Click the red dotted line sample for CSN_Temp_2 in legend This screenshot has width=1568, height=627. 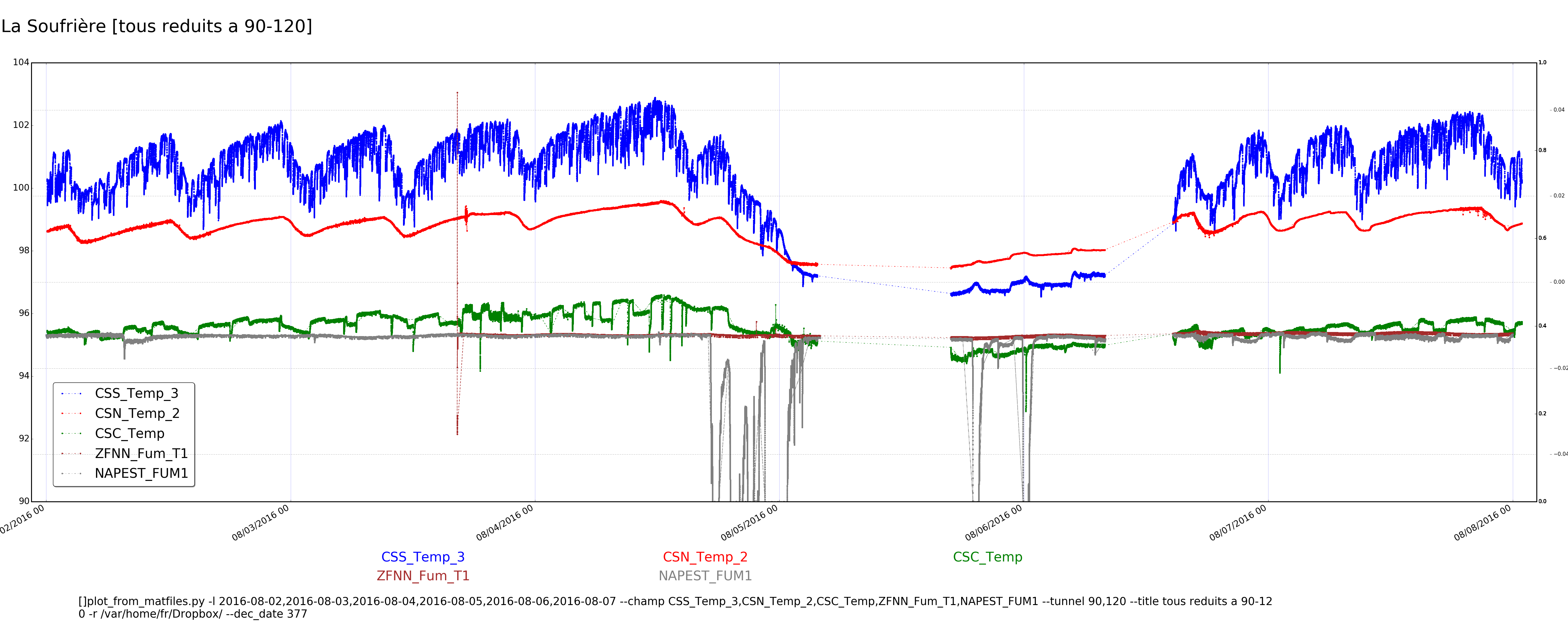point(71,414)
